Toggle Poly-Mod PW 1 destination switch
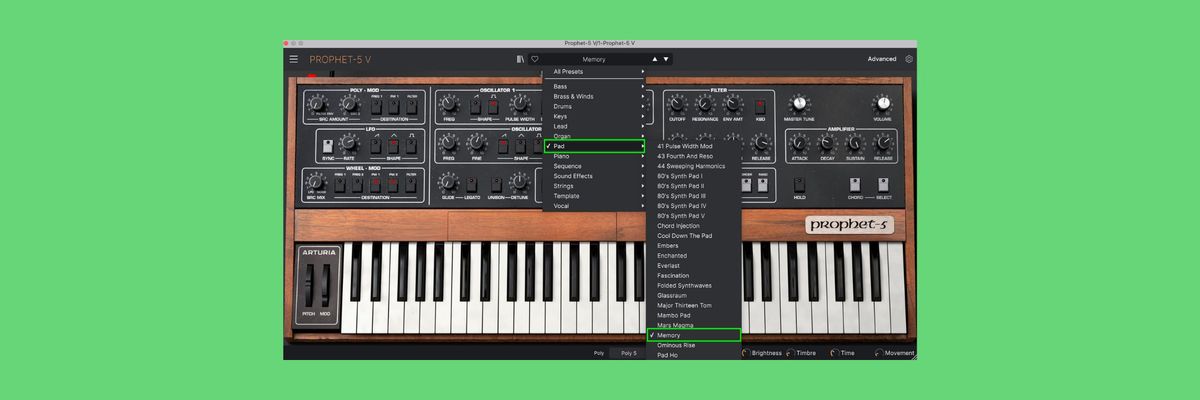The width and height of the screenshot is (1200, 400). coord(394,107)
